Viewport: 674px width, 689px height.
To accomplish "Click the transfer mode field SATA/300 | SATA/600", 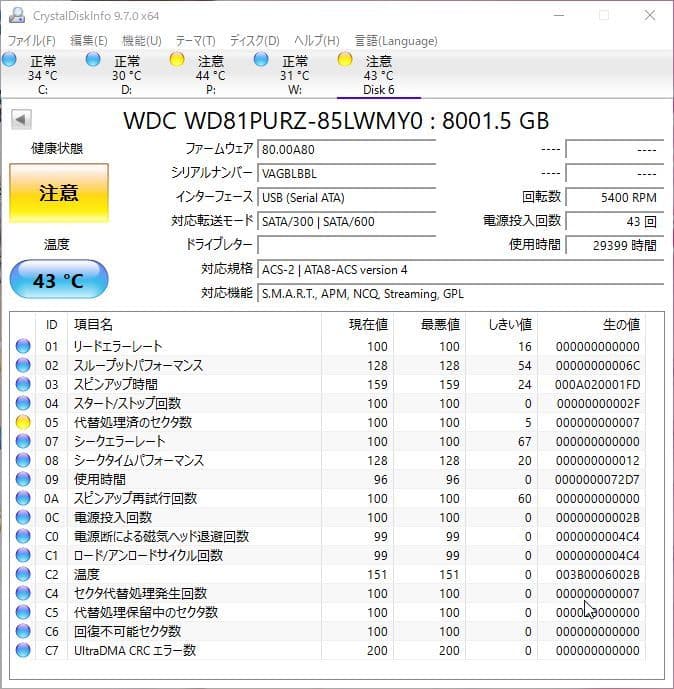I will click(x=347, y=221).
